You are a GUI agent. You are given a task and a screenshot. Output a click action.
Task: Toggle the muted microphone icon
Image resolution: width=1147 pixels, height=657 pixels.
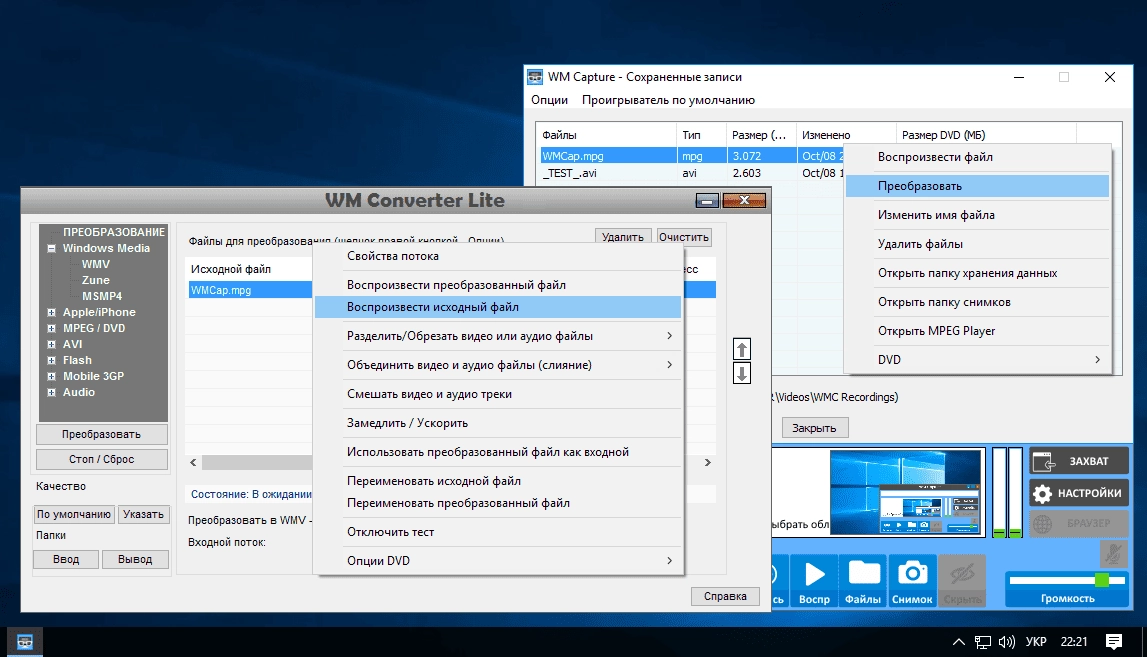[x=1114, y=554]
